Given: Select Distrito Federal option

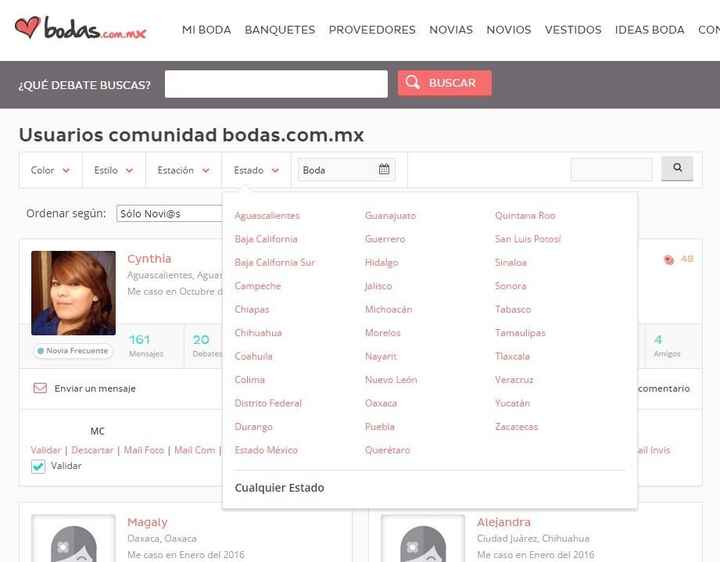Looking at the screenshot, I should pos(268,403).
